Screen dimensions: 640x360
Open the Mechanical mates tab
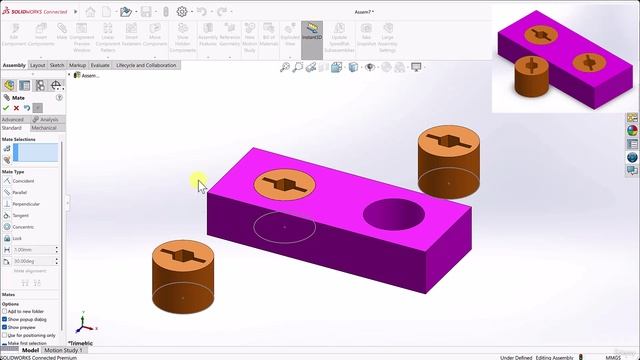pyautogui.click(x=47, y=128)
